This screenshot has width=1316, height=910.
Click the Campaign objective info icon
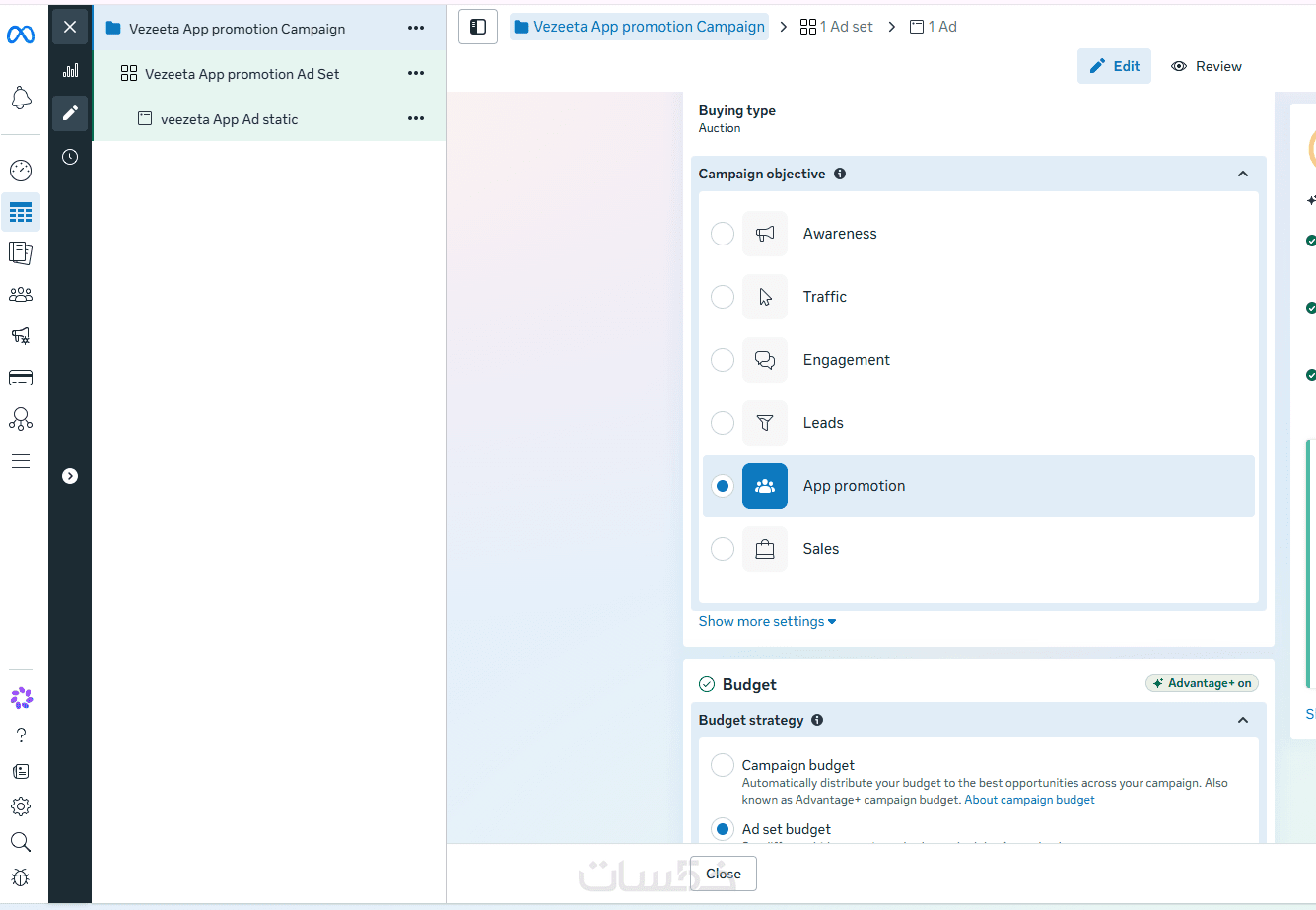point(840,174)
